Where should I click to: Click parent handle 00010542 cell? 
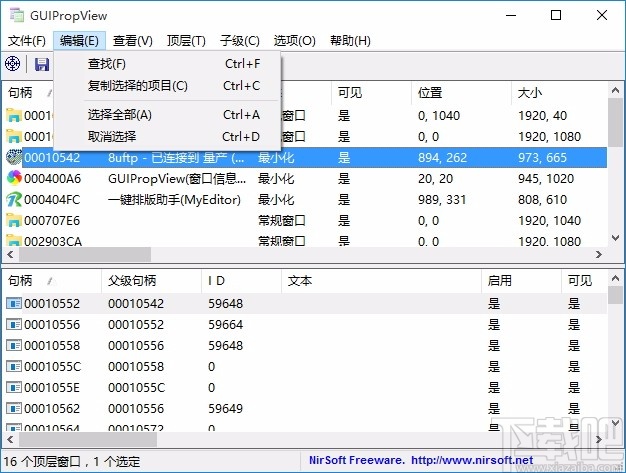(136, 303)
